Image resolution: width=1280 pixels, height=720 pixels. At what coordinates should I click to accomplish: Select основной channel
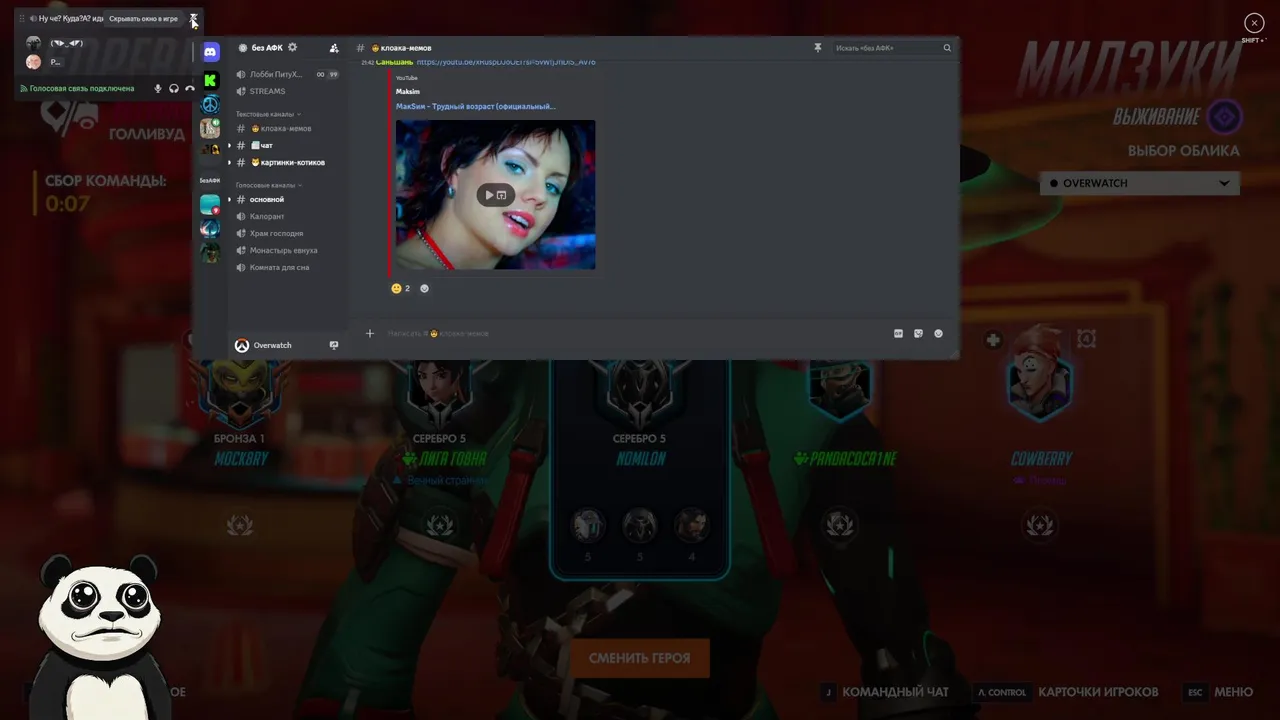[x=288, y=199]
